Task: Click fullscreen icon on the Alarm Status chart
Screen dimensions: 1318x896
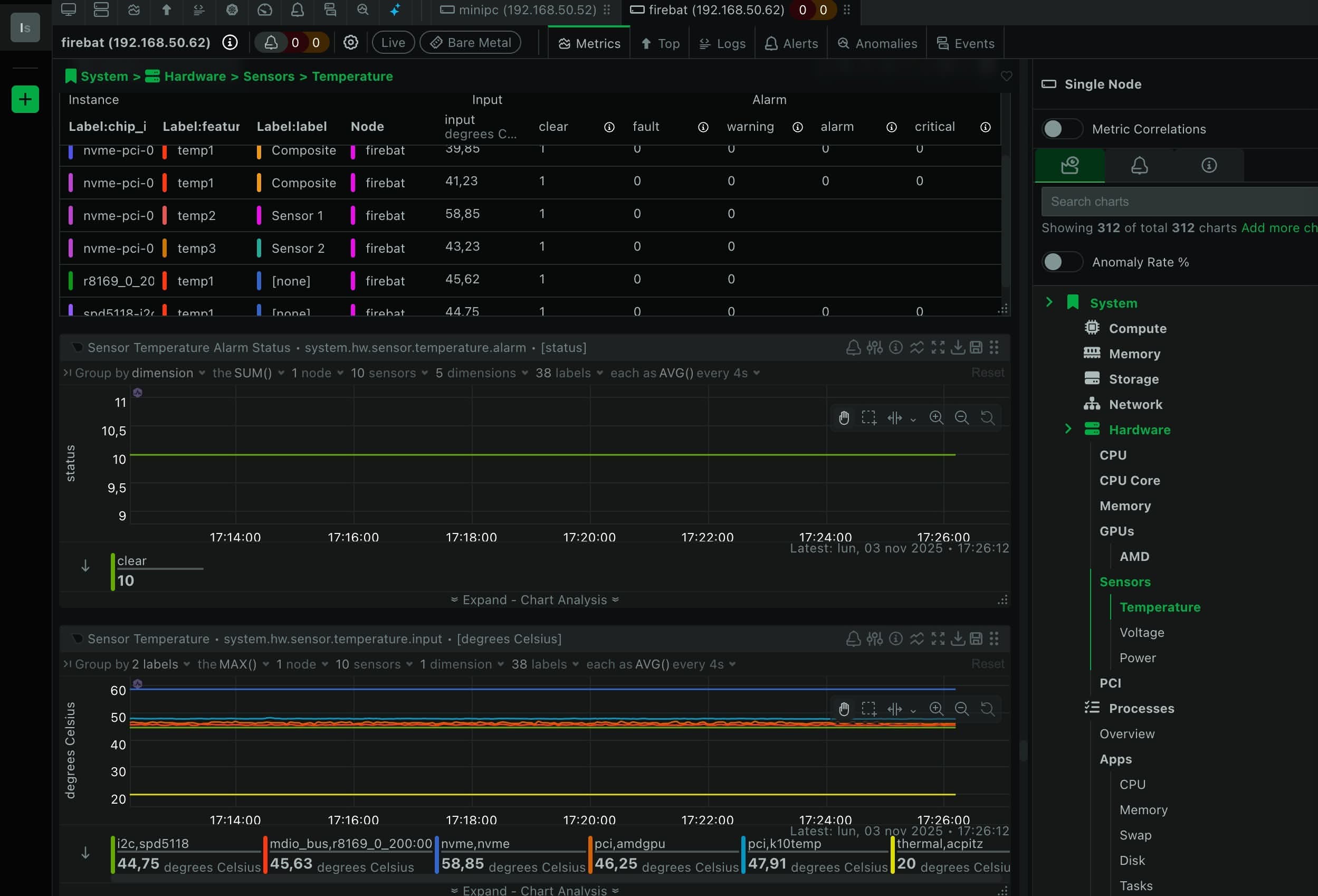Action: (x=938, y=348)
